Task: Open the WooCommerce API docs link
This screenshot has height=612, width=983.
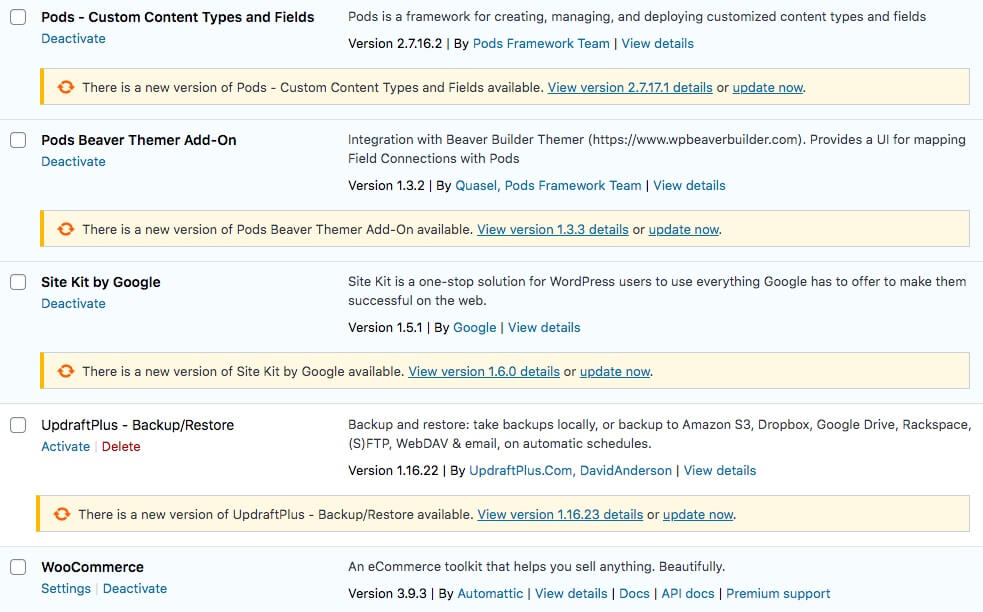Action: (688, 593)
